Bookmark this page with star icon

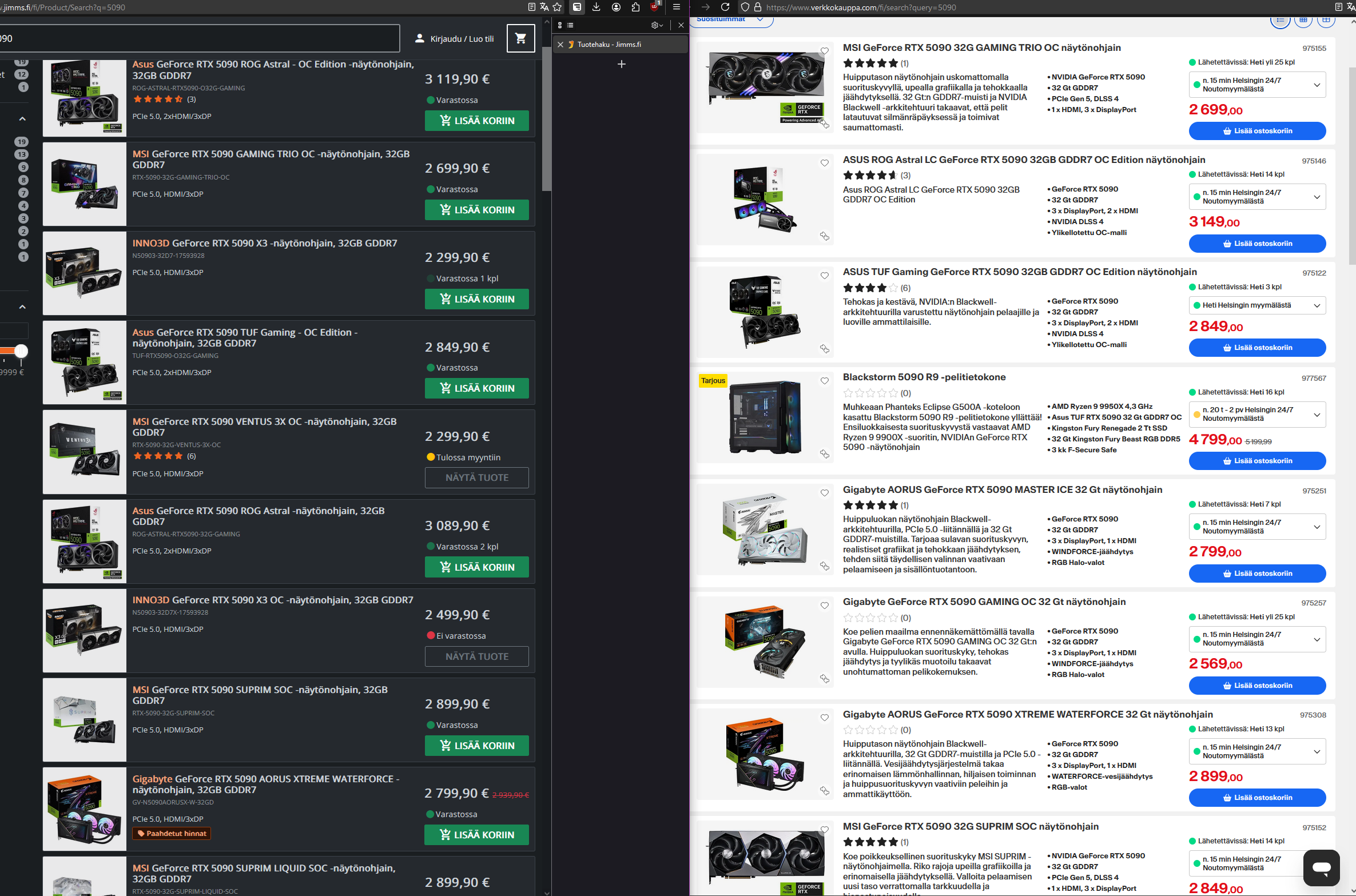point(557,7)
